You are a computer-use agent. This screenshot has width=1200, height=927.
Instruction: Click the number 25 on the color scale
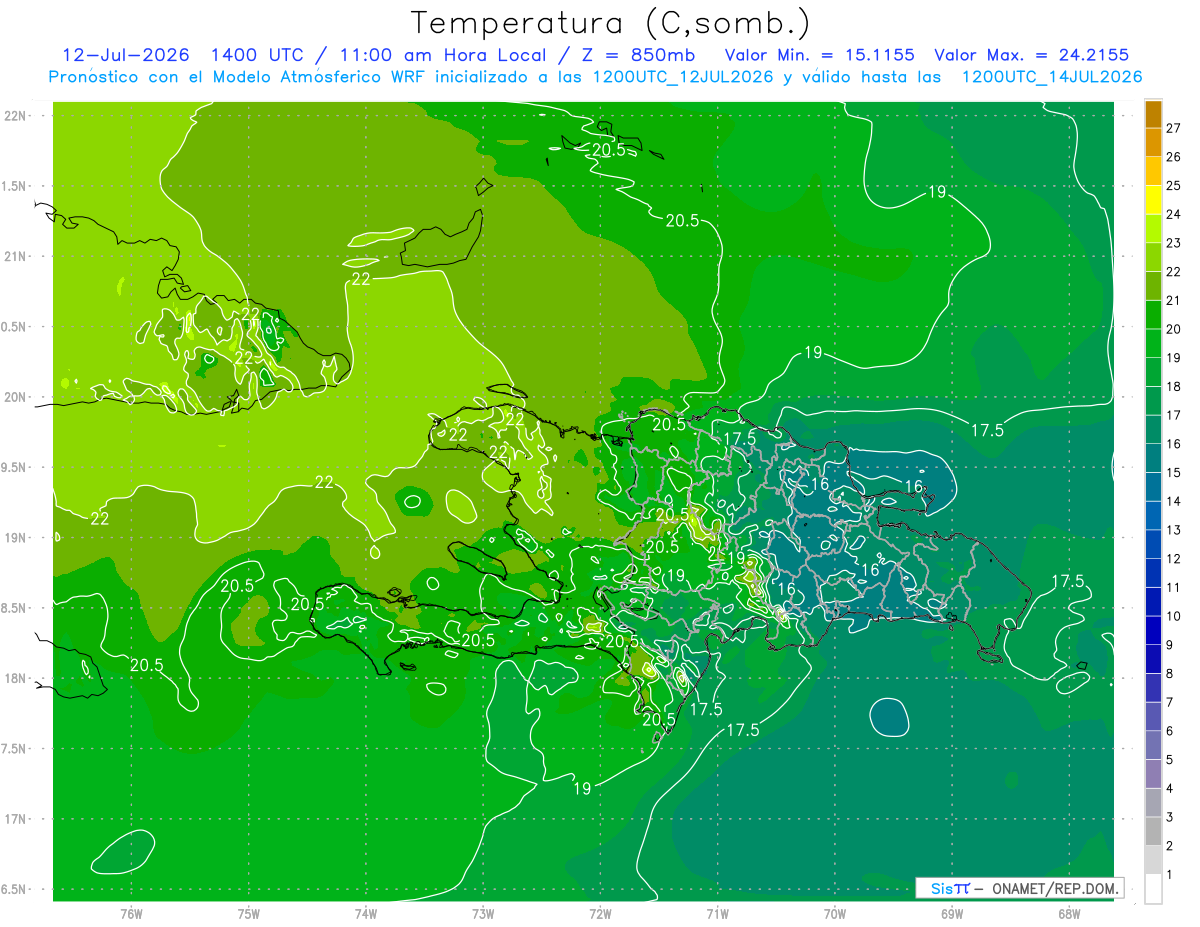tap(1173, 185)
